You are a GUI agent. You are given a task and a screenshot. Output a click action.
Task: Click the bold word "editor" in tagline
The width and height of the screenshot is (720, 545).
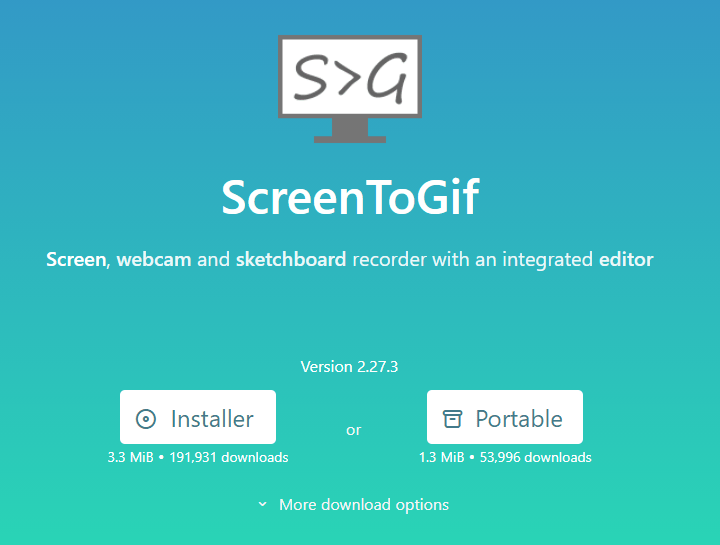pyautogui.click(x=626, y=259)
